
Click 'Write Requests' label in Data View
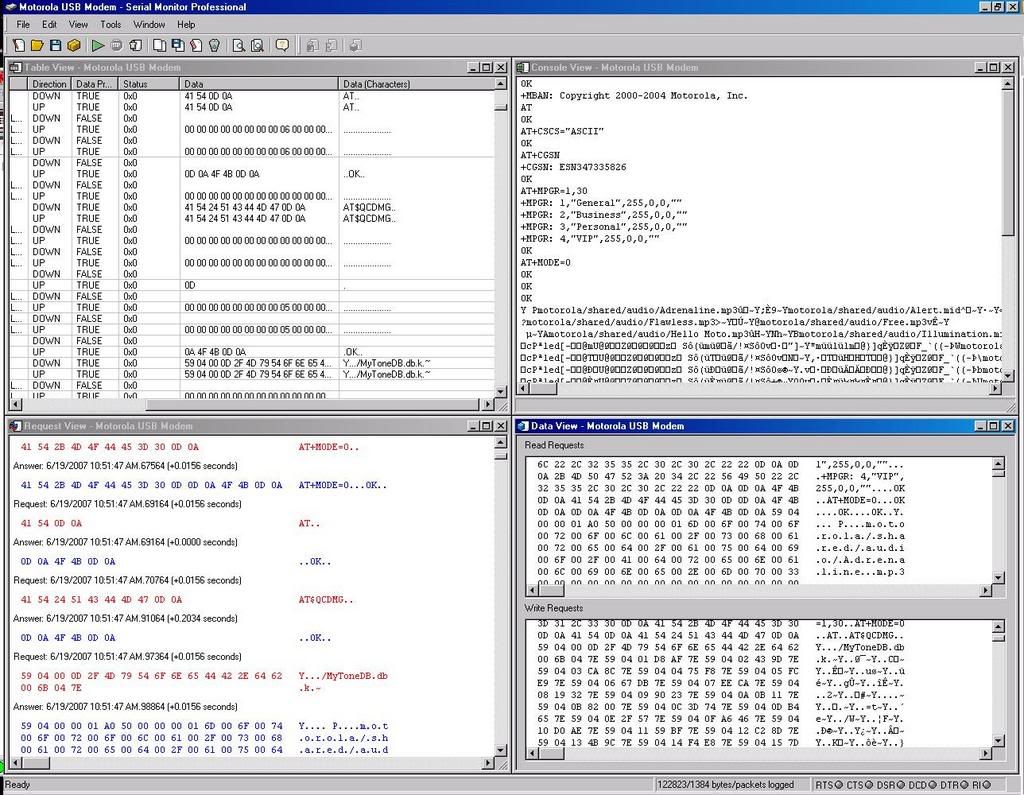click(554, 608)
